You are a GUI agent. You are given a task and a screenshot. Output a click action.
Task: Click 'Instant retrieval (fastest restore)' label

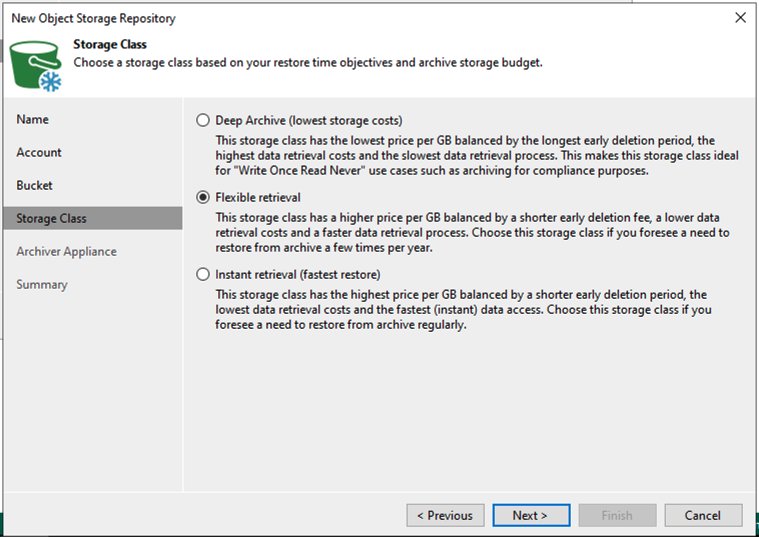[x=298, y=275]
